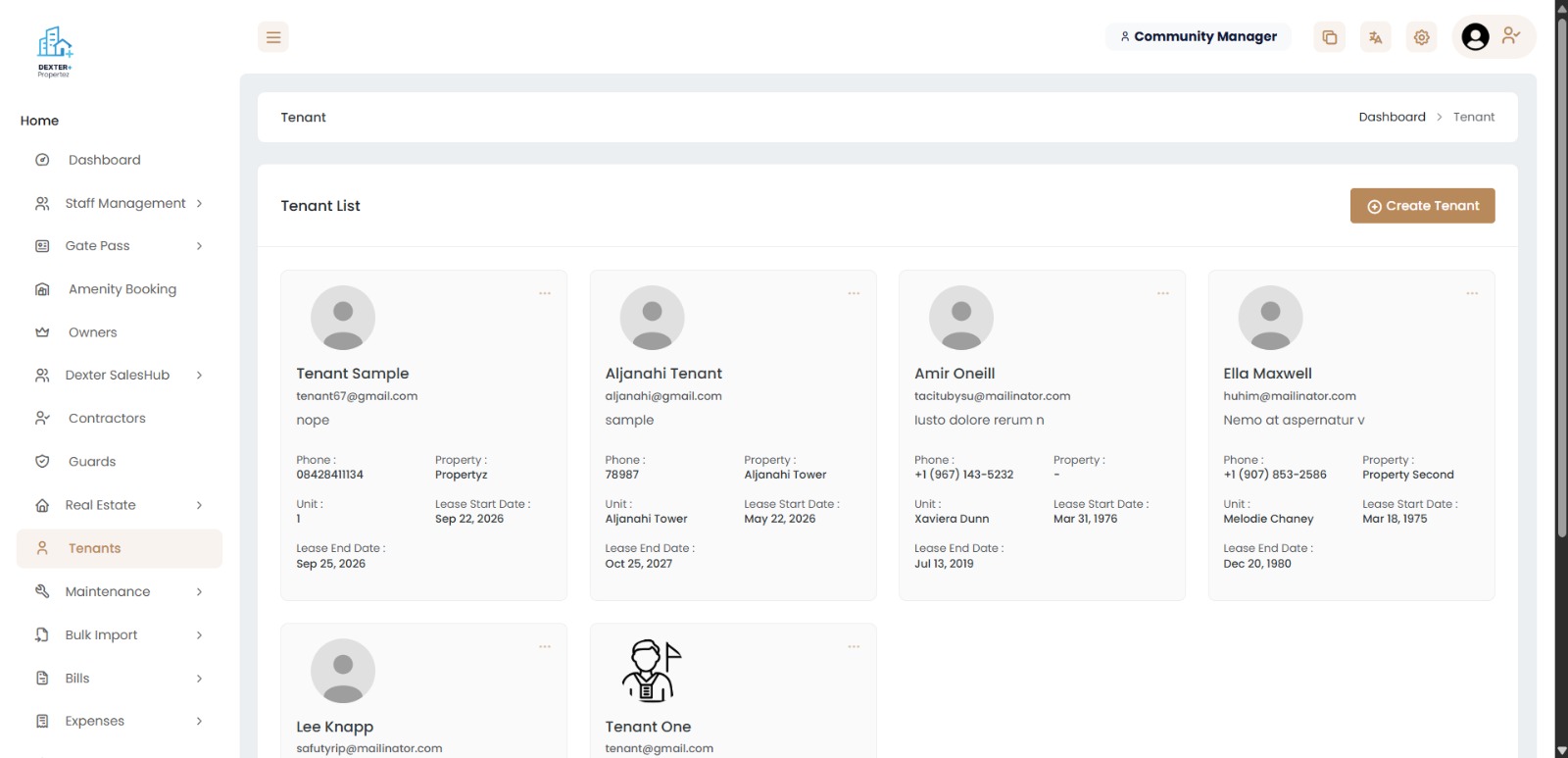Viewport: 1568px width, 758px height.
Task: Expand the Real Estate submenu
Action: [x=199, y=505]
